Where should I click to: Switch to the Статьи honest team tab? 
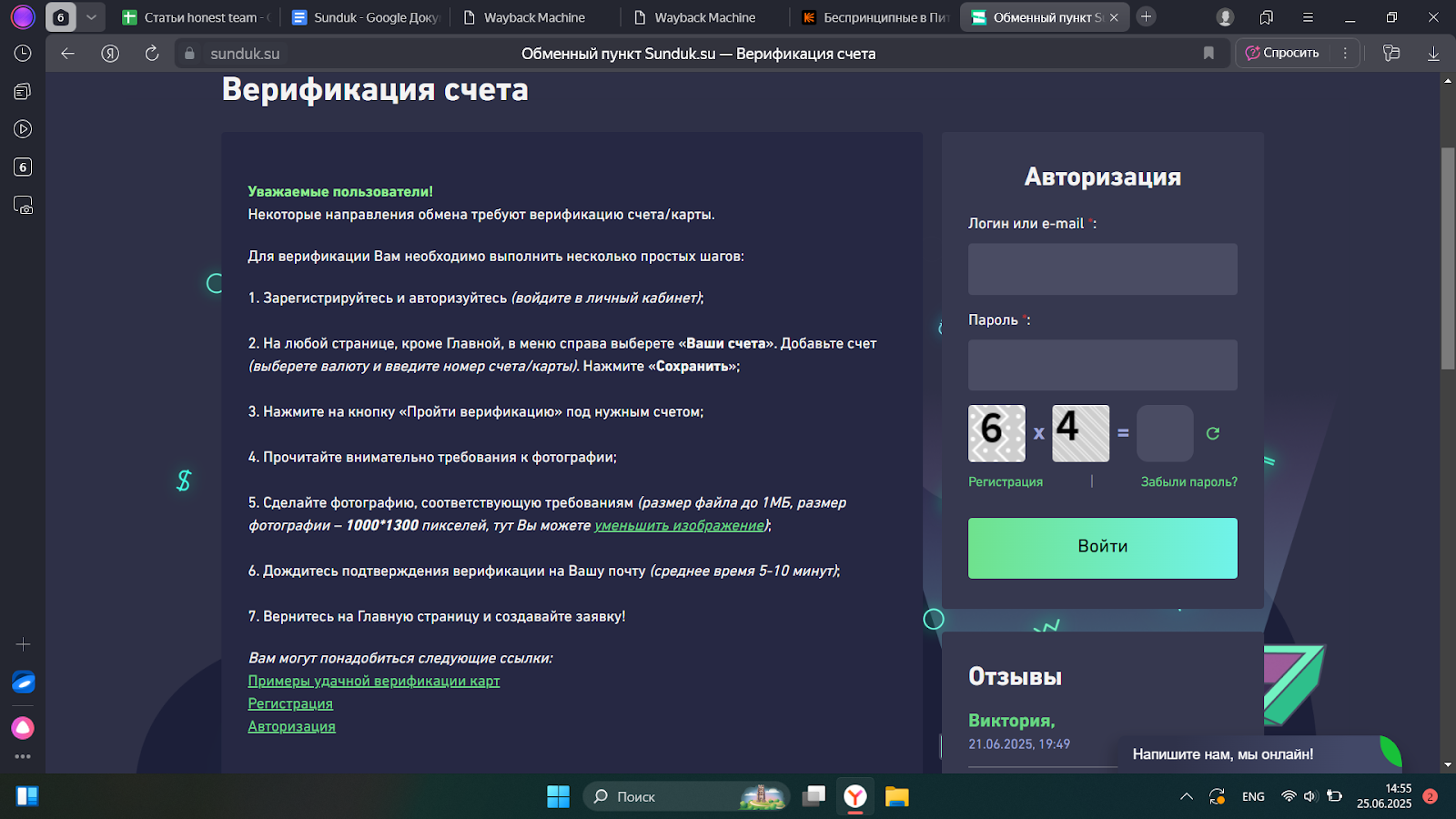point(196,17)
